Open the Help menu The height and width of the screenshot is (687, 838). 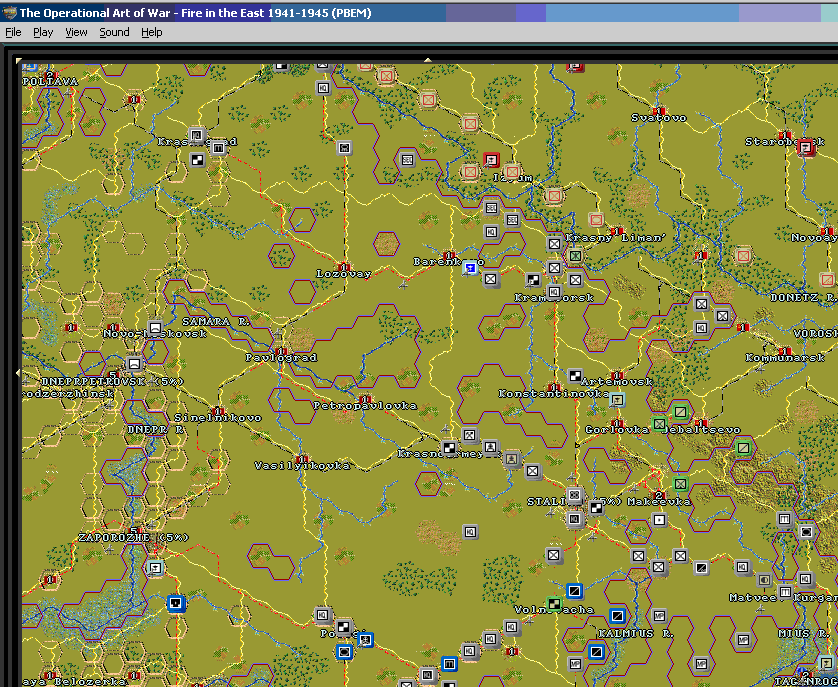click(x=152, y=32)
